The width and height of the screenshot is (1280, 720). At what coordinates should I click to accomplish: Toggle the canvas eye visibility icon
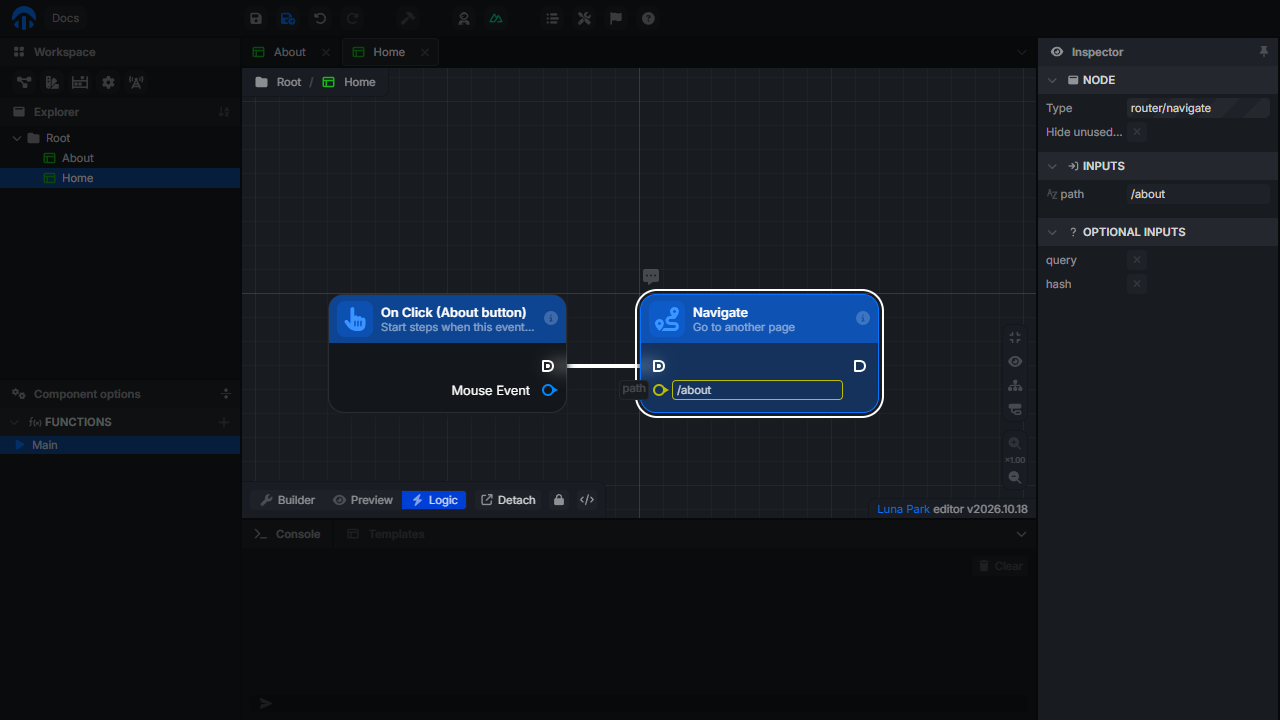[x=1015, y=362]
